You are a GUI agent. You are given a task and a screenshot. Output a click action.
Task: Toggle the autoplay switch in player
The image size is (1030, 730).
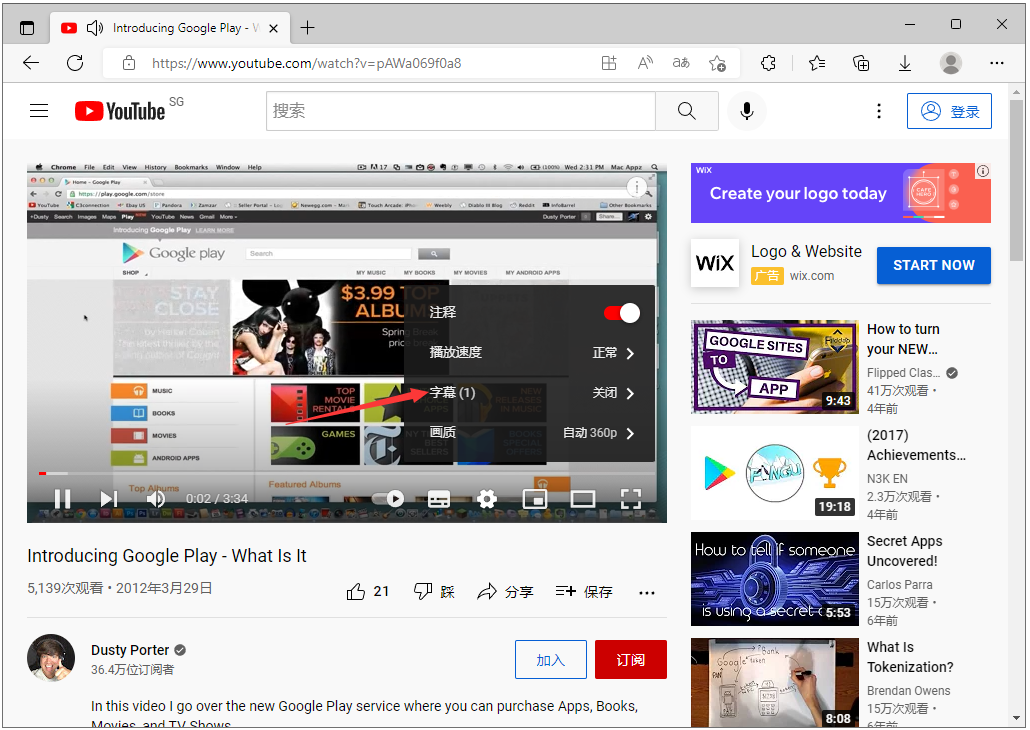(388, 499)
